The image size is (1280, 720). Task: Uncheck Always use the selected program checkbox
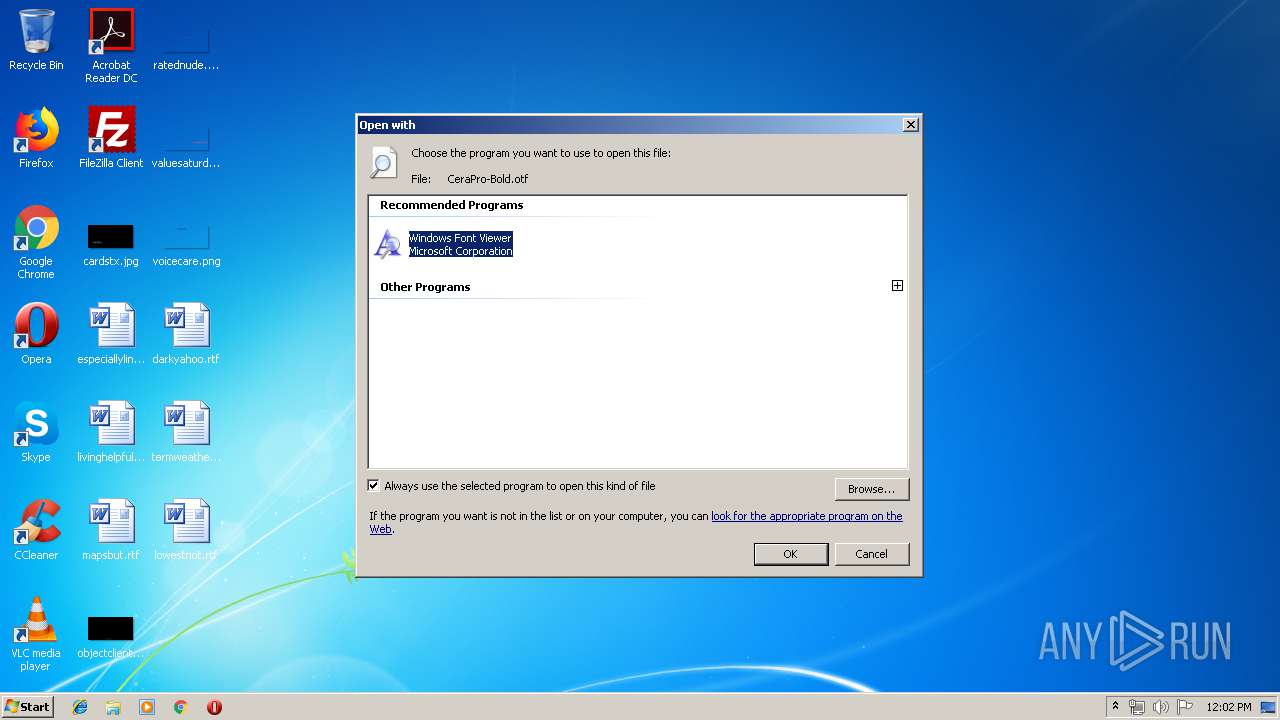point(374,486)
